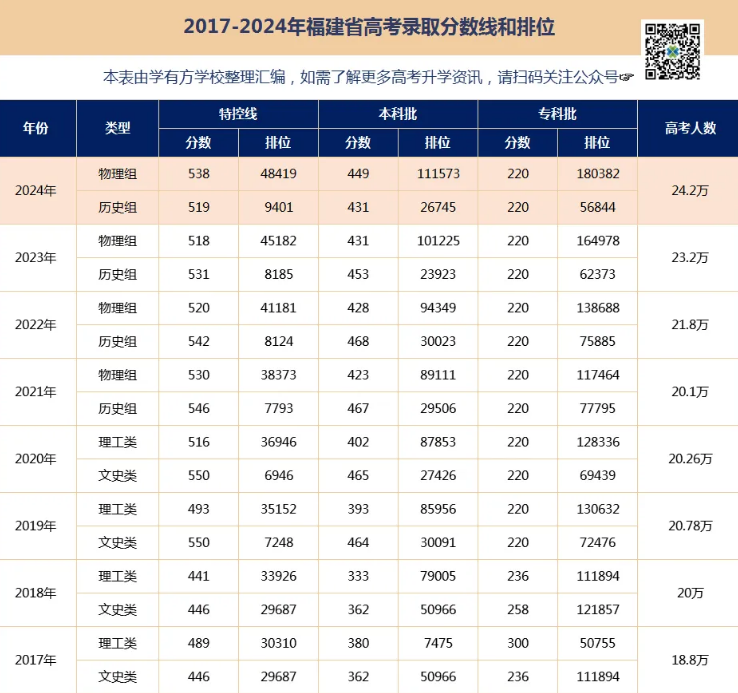Click the 特控线 group header

[x=239, y=114]
